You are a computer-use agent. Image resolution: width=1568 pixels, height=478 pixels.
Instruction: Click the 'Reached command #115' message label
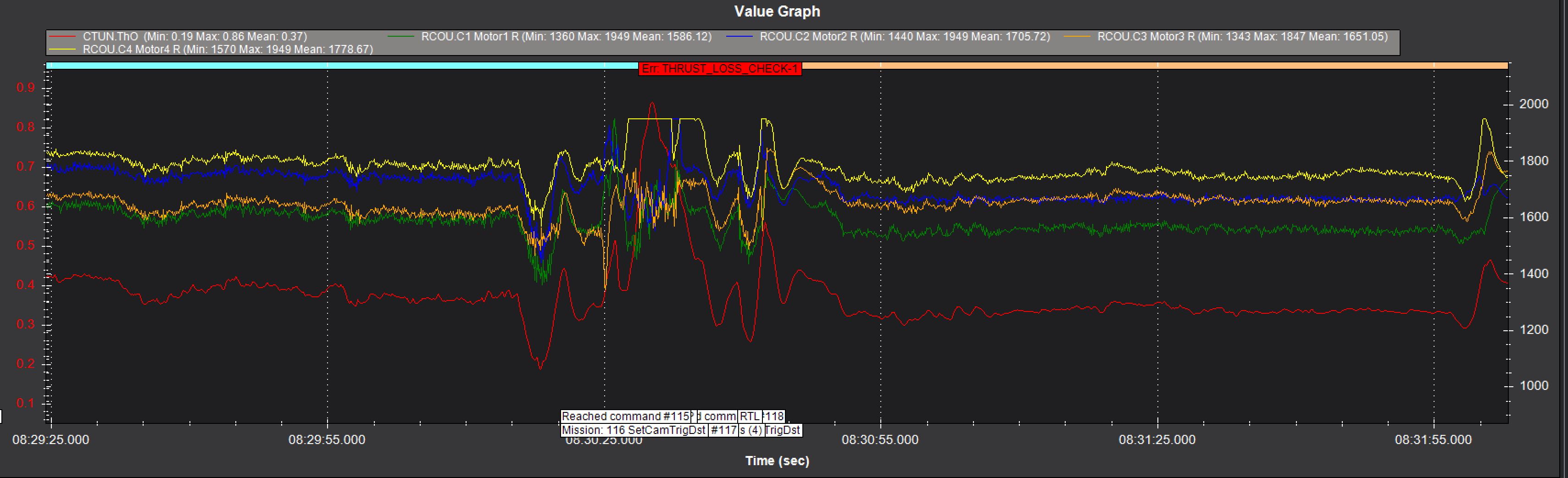click(626, 417)
